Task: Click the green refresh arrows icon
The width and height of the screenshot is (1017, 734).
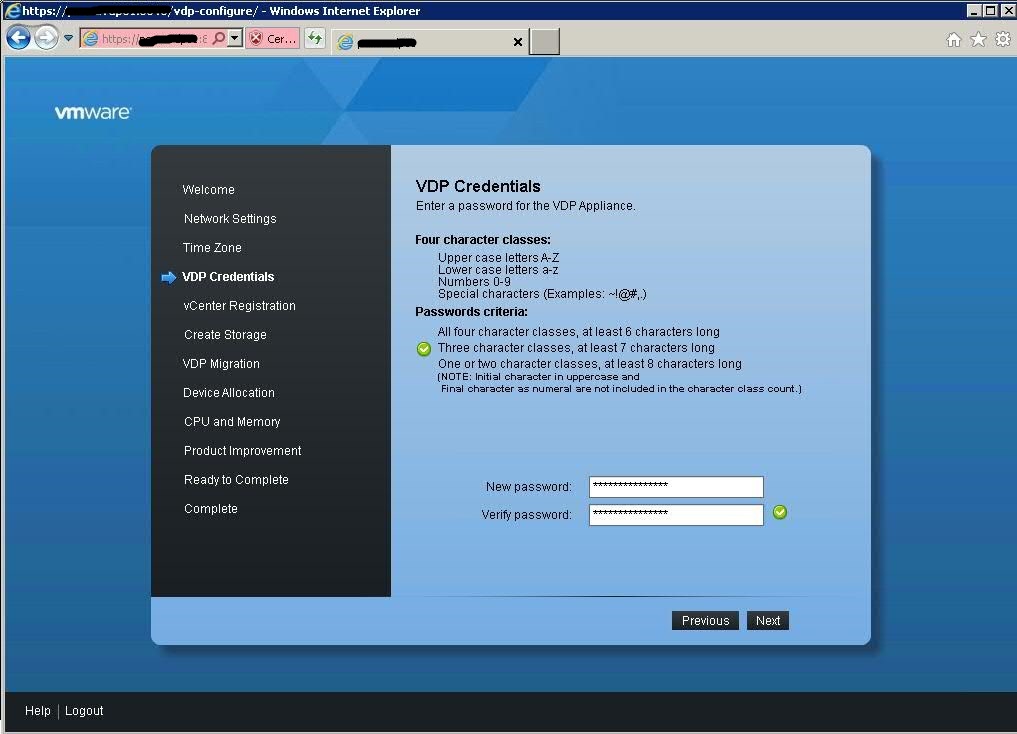Action: point(315,38)
